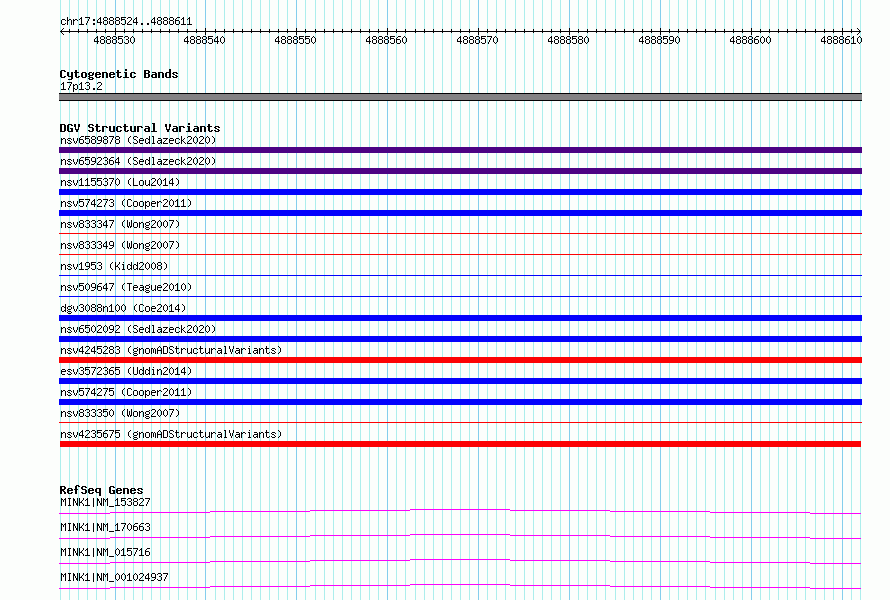Screen dimensions: 890x600
Task: Click the DGV Structural Variants track title
Action: coord(140,128)
